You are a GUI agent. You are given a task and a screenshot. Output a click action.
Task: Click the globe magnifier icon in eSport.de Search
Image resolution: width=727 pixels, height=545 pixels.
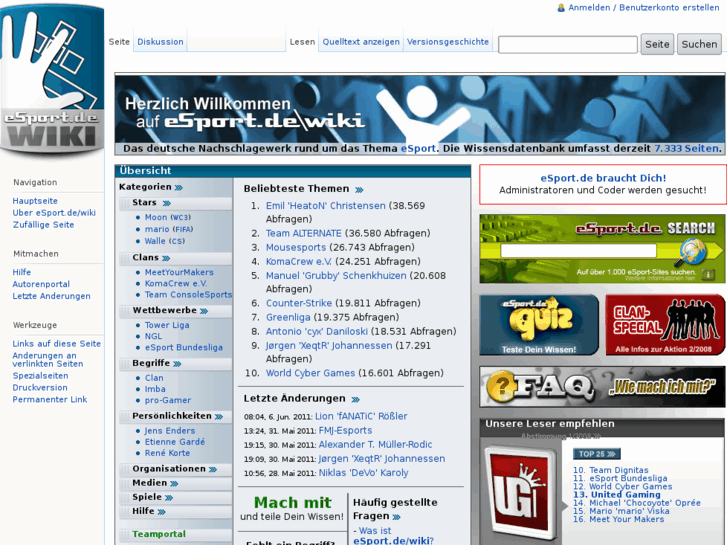click(693, 252)
